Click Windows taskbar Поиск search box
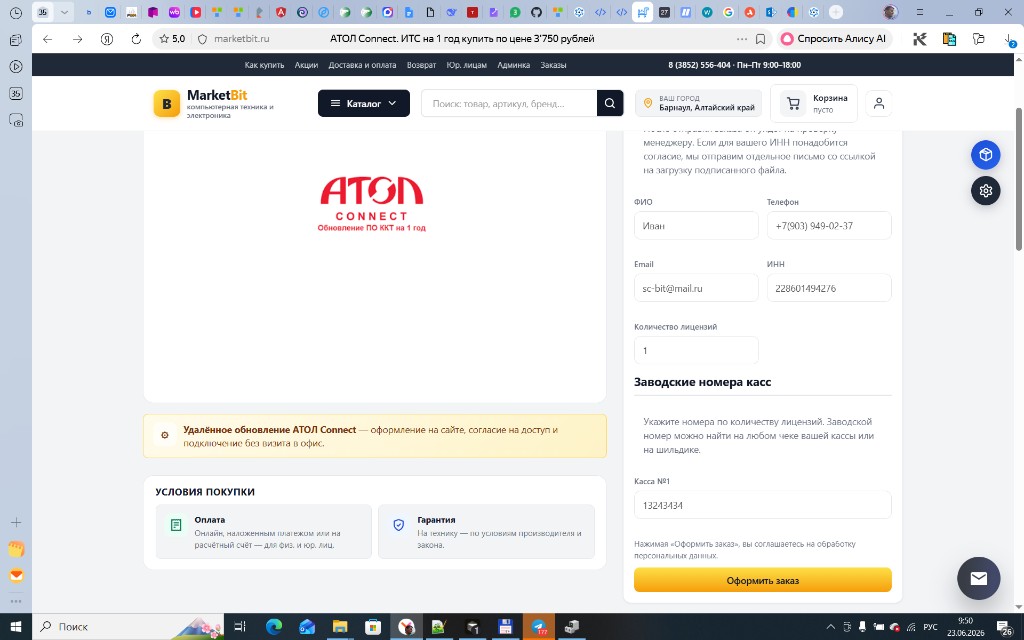 point(127,627)
